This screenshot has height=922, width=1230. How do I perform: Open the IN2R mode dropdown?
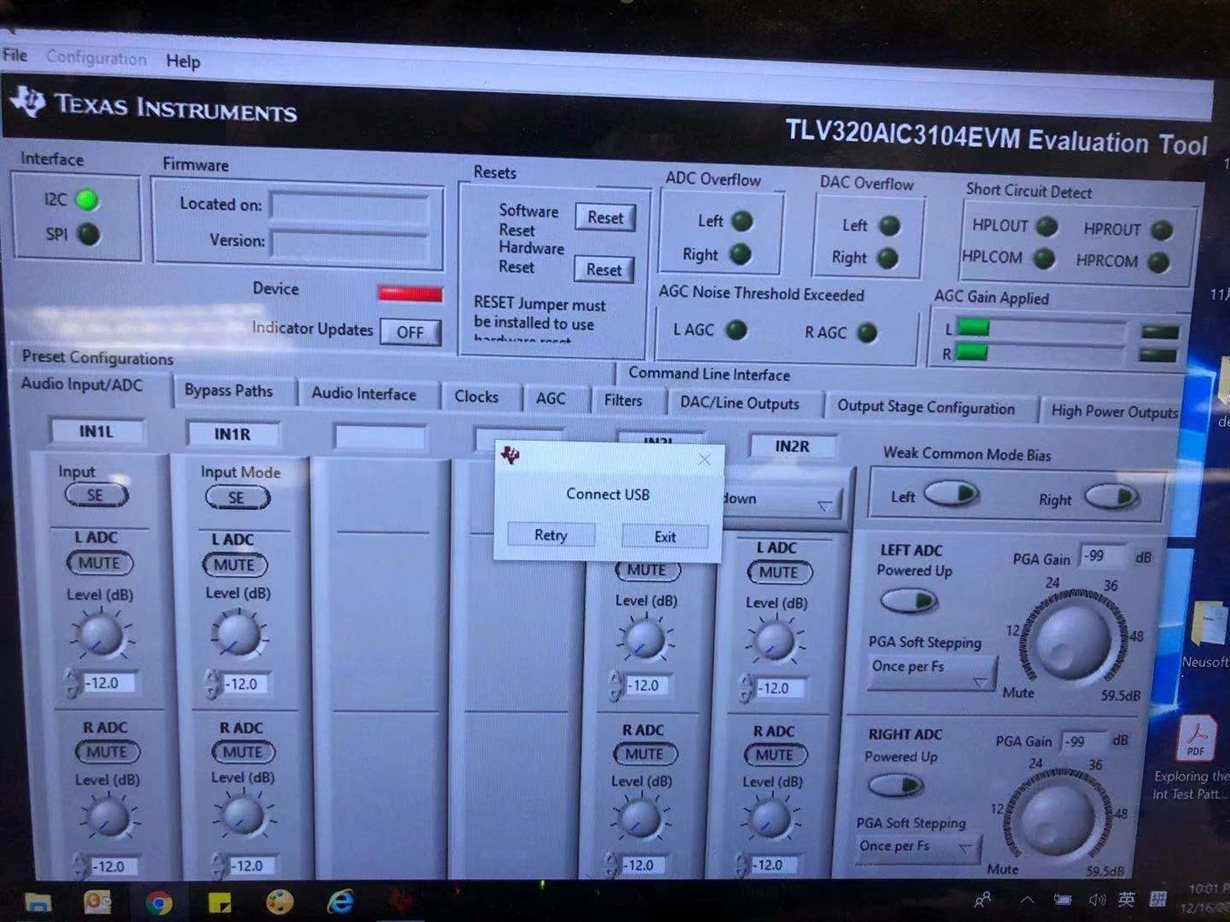click(x=782, y=499)
